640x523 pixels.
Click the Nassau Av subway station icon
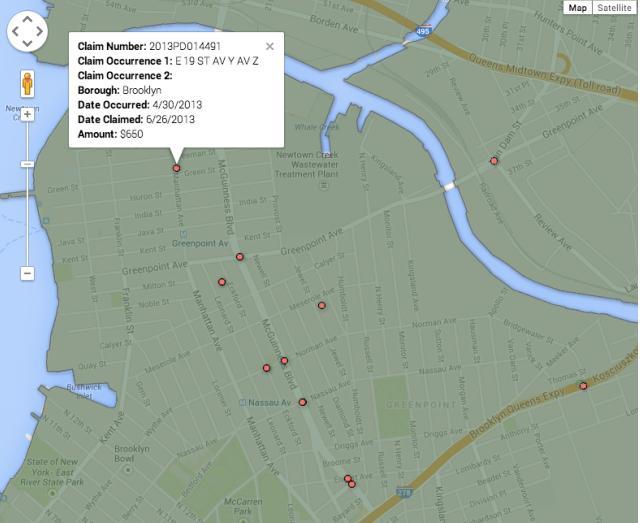(243, 403)
